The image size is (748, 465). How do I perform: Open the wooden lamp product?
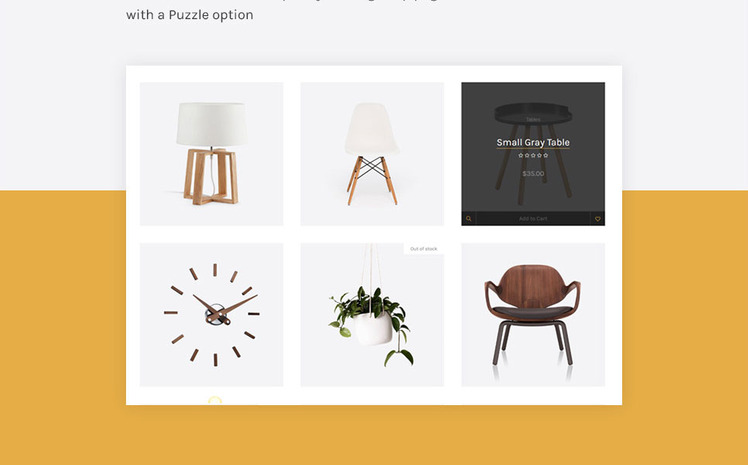(x=211, y=154)
